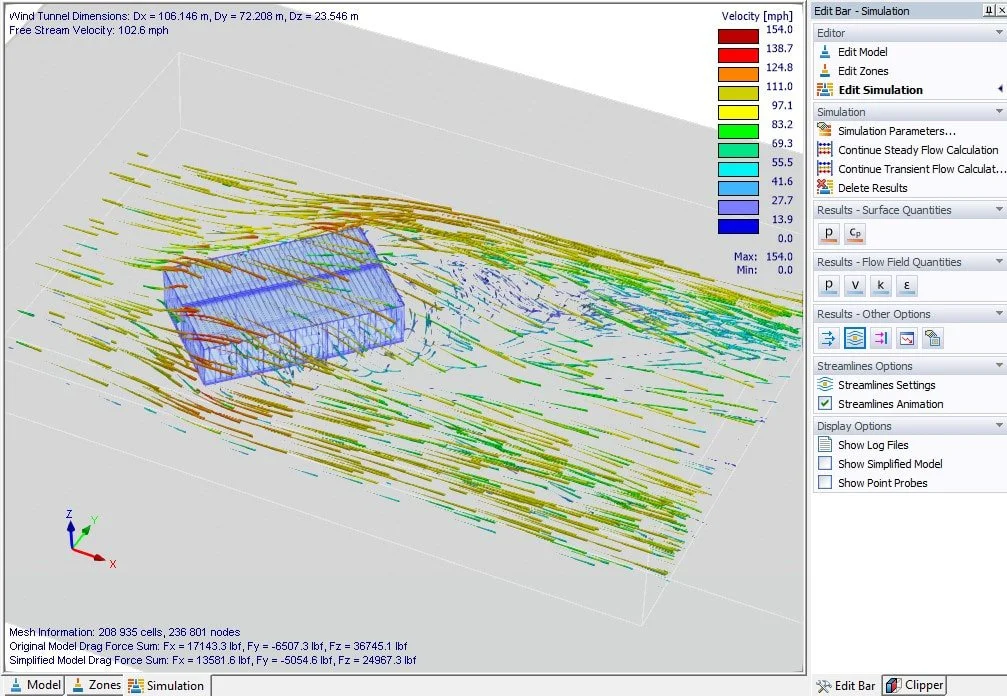Check the Show Point Probes box
Screen dimensions: 1007x696
(x=824, y=482)
